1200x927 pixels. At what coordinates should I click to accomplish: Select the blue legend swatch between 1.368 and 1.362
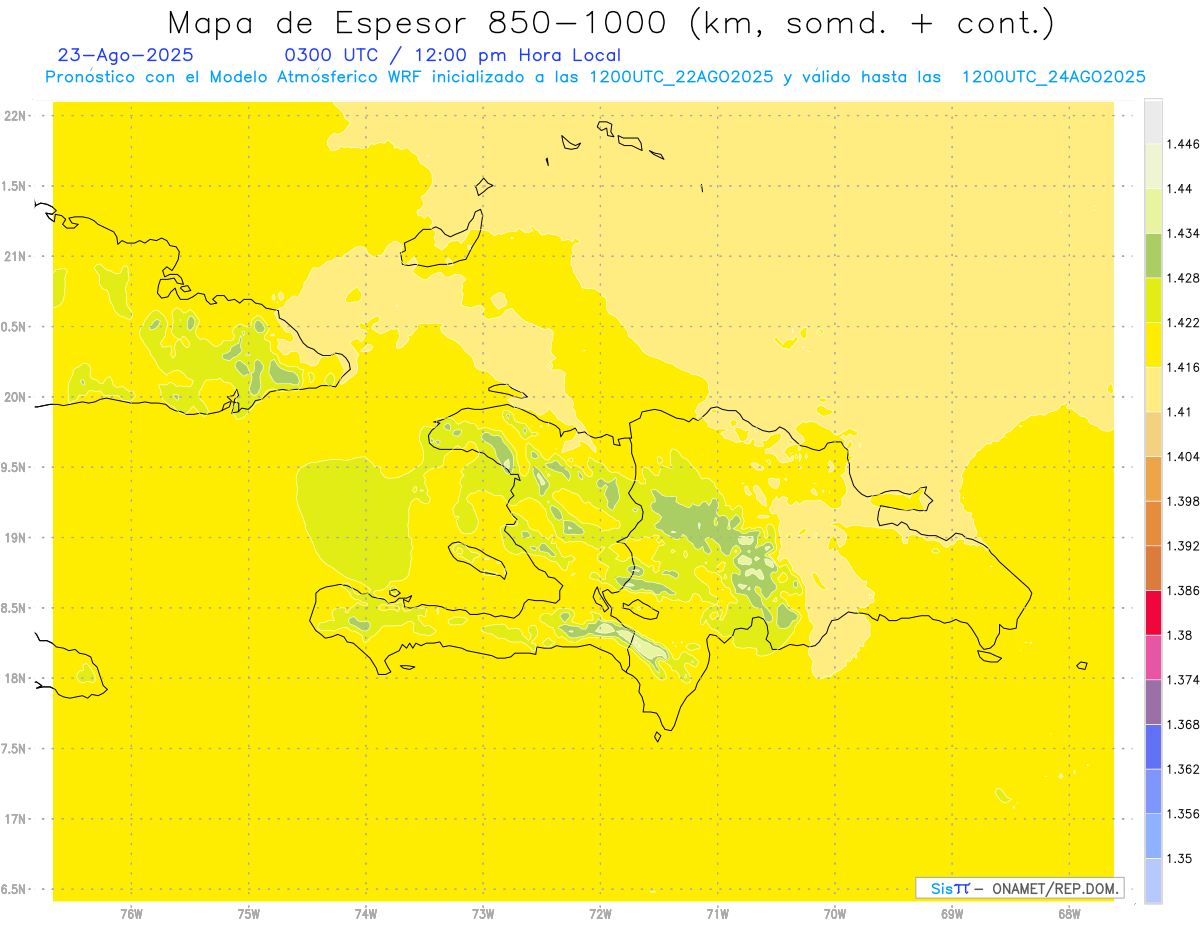[x=1153, y=746]
